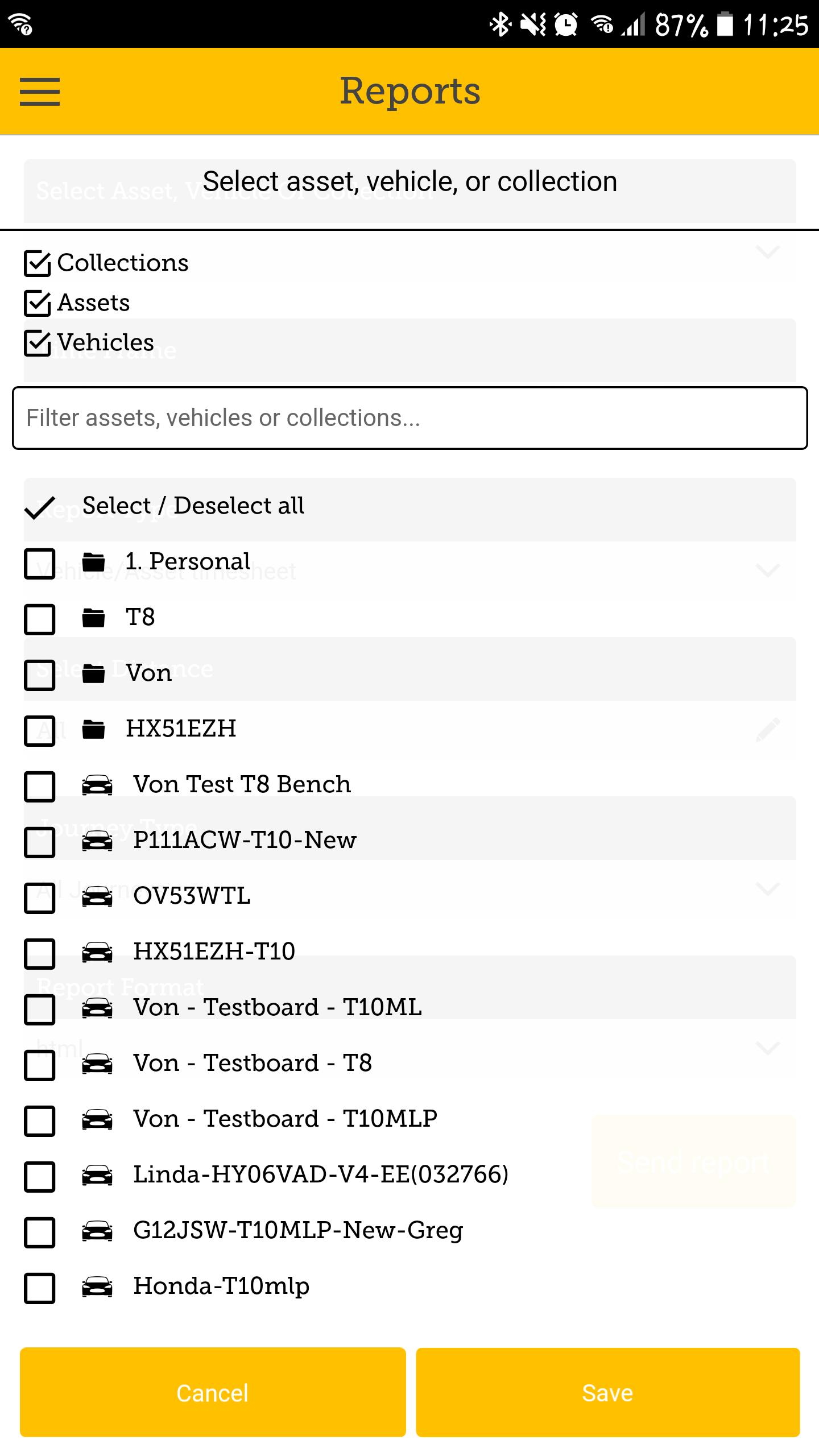The image size is (819, 1456).
Task: Toggle the Assets filter checkbox
Action: [38, 303]
